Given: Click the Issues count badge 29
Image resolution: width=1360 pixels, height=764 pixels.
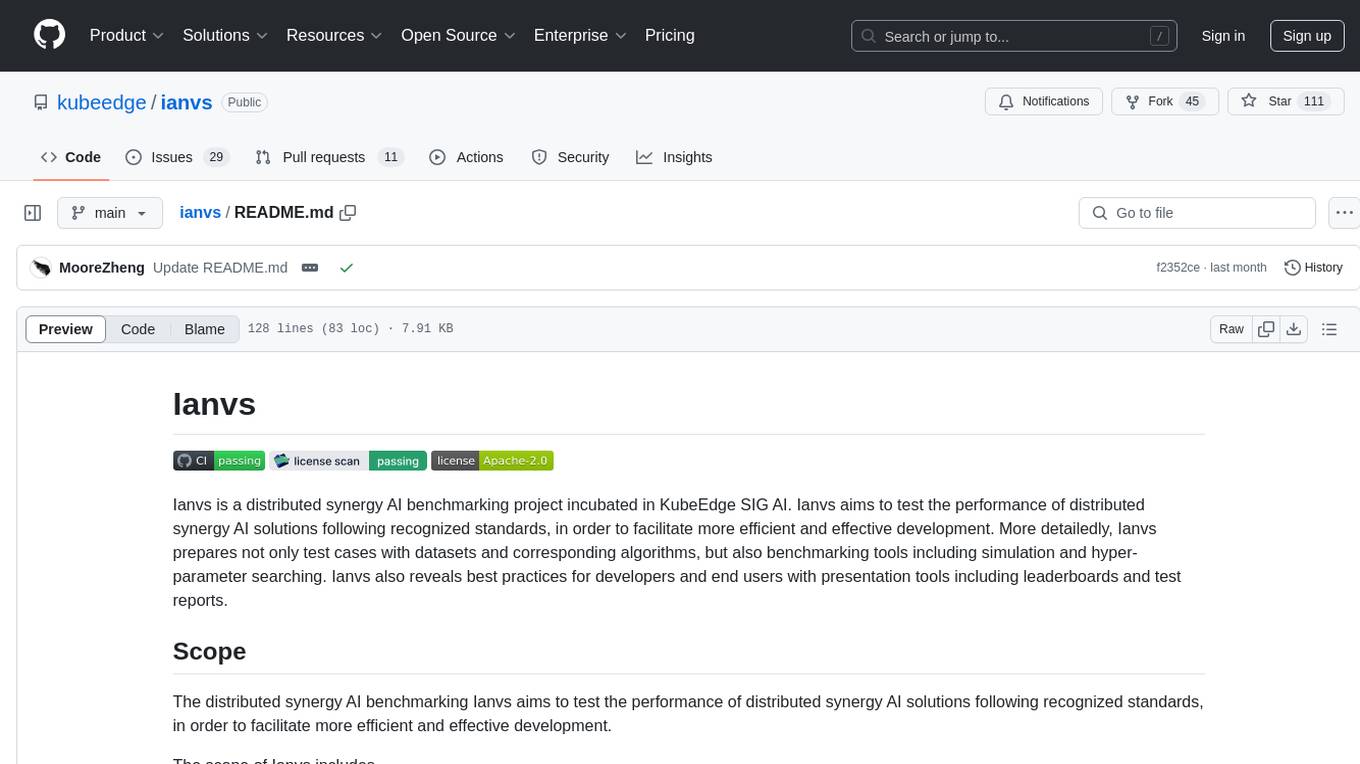Looking at the screenshot, I should [215, 157].
